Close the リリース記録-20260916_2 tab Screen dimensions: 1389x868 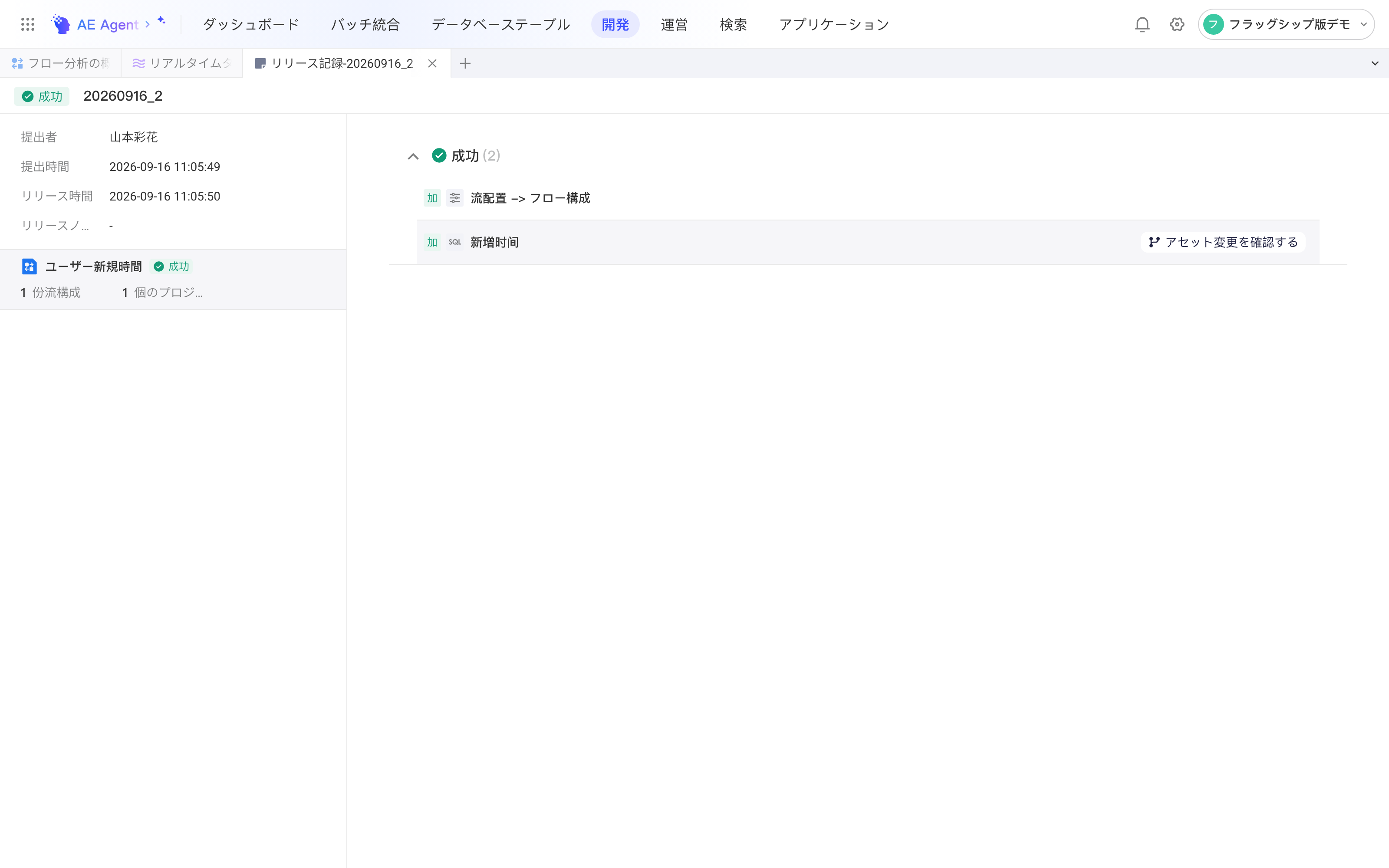point(432,63)
